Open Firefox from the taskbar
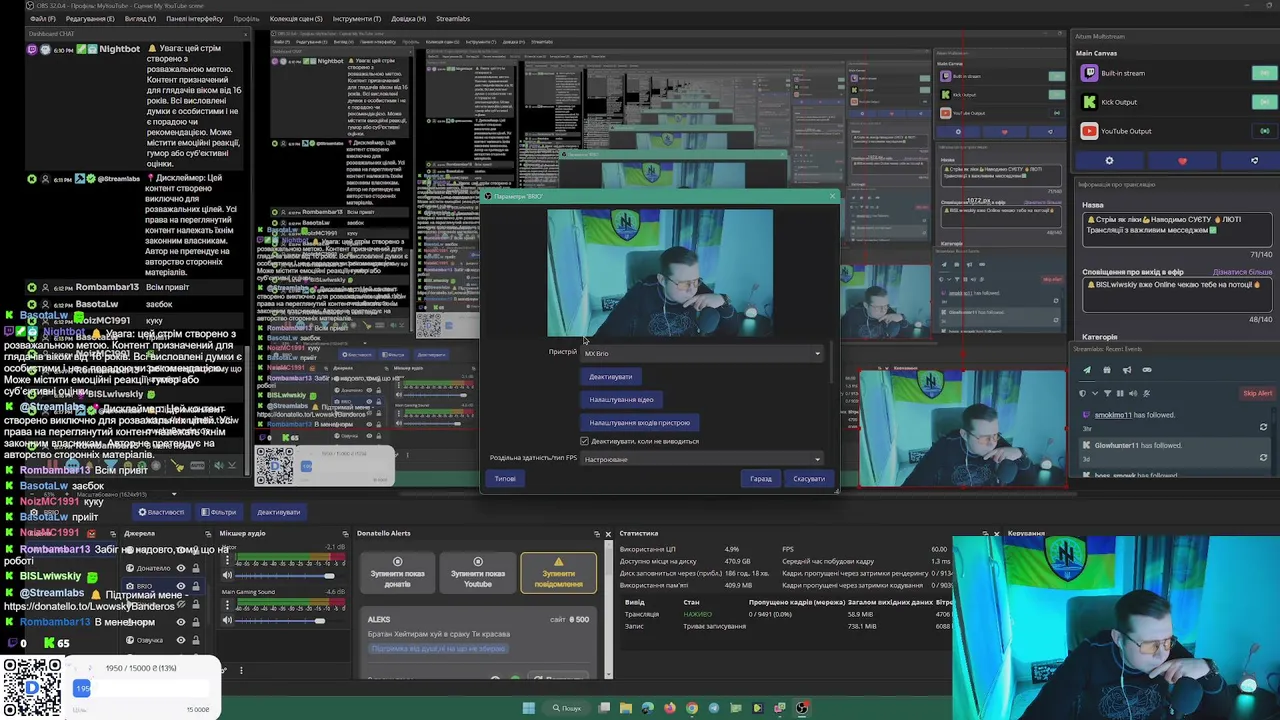This screenshot has height=720, width=1280. point(670,708)
